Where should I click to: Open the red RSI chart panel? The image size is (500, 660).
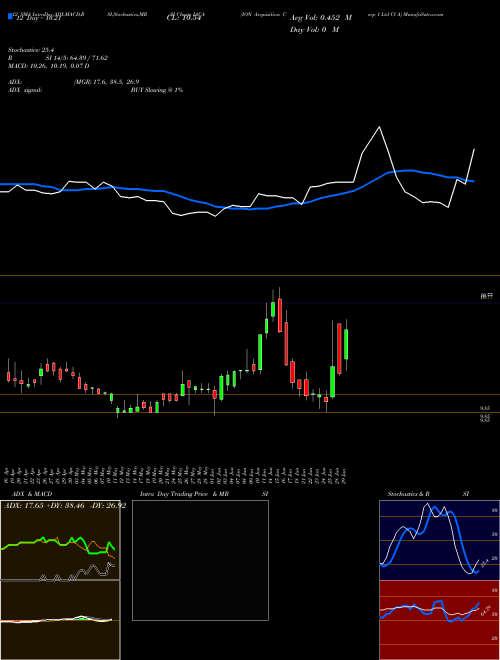click(439, 620)
